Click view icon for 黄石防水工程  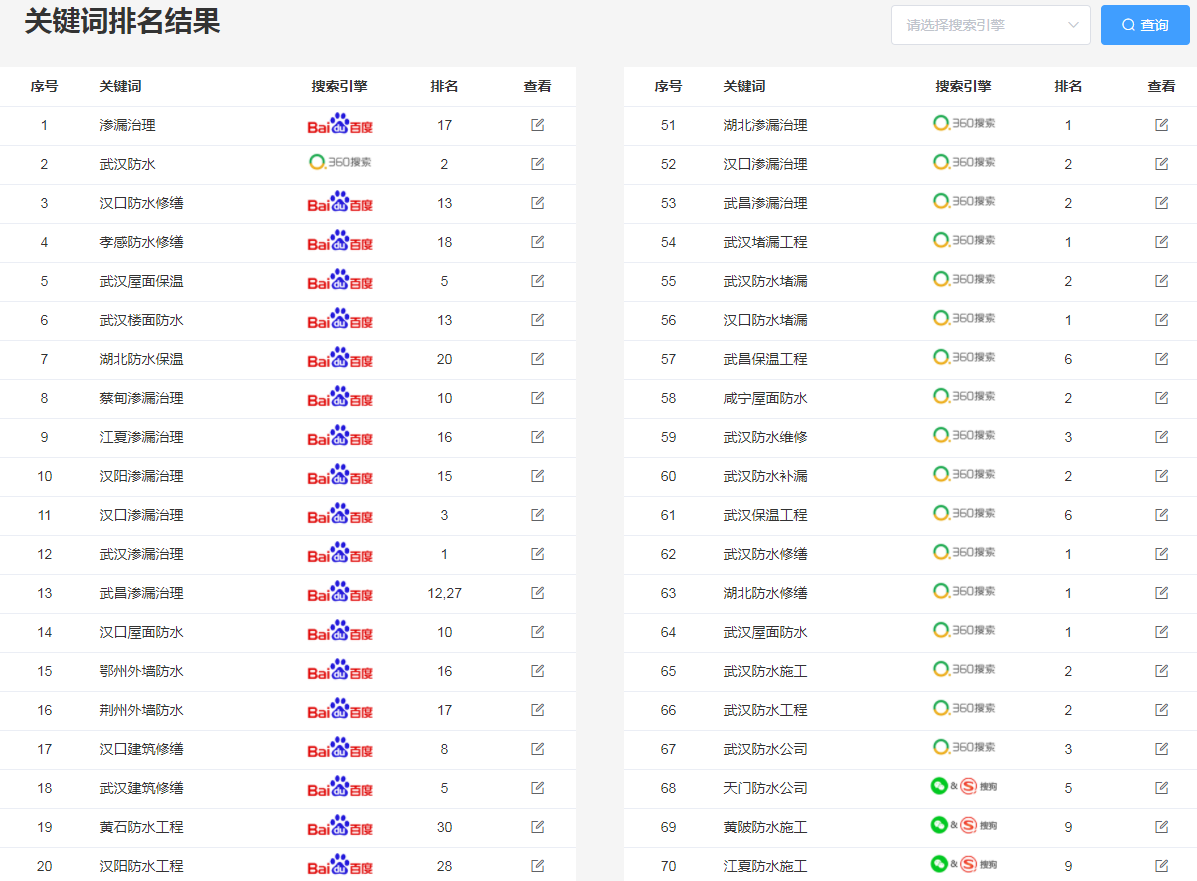537,826
